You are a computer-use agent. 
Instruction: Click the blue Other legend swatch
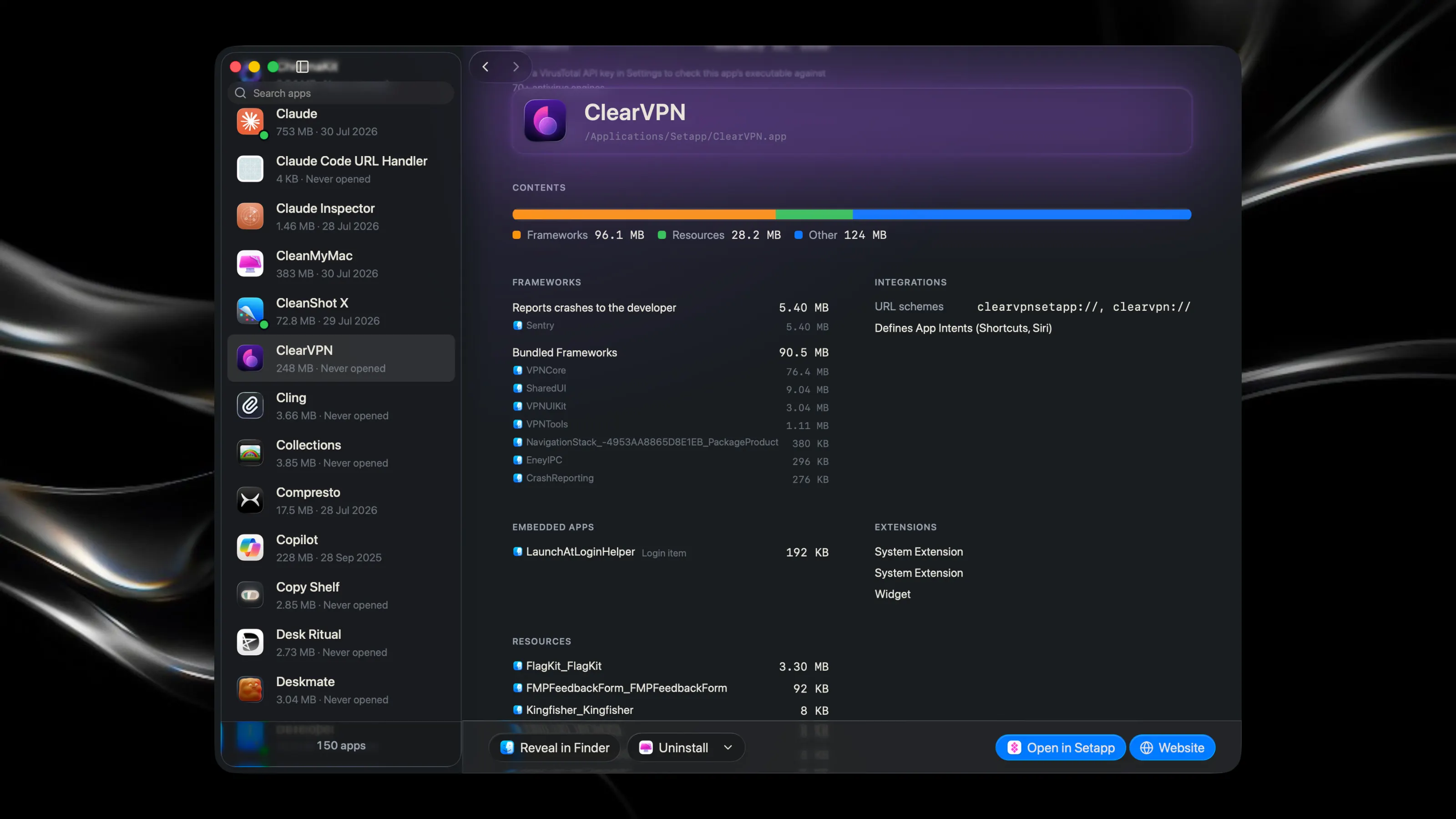[x=799, y=235]
